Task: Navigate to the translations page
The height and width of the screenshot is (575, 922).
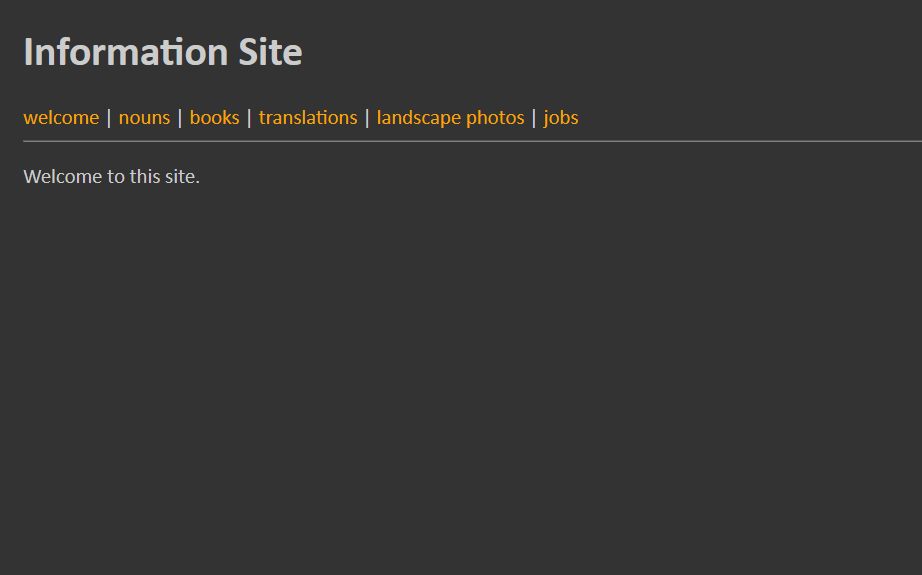Action: pos(308,118)
